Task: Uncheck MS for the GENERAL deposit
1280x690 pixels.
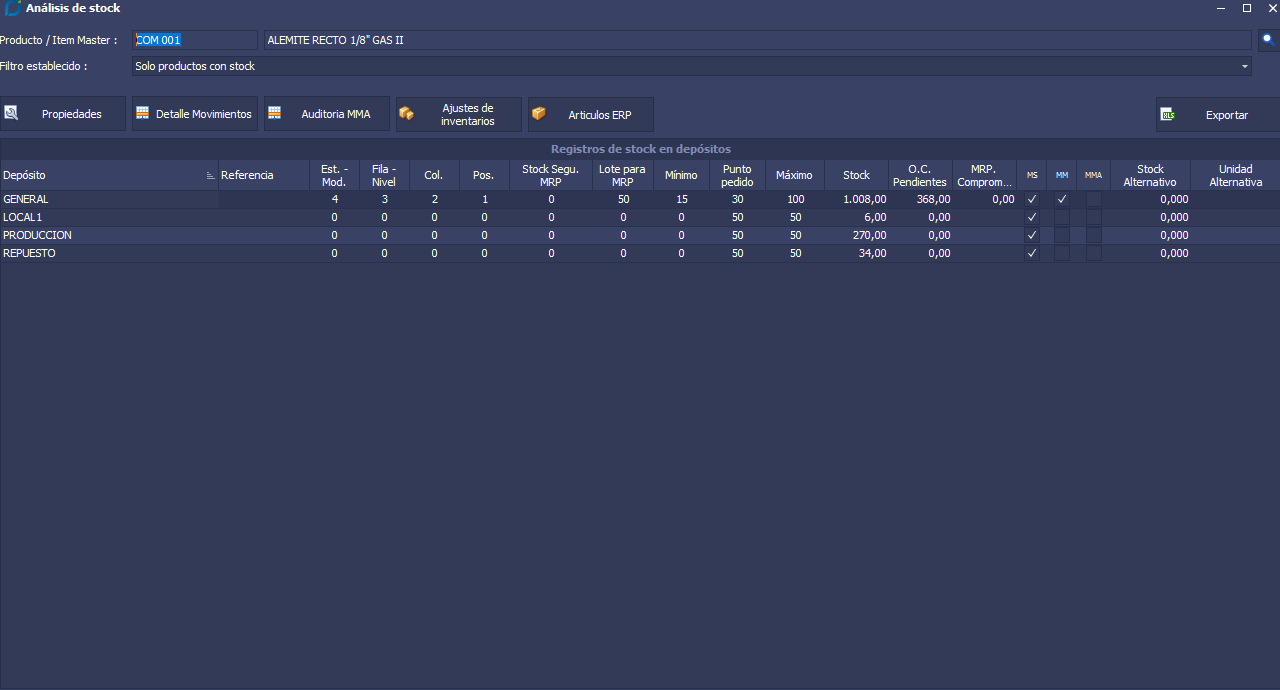Action: pyautogui.click(x=1032, y=199)
